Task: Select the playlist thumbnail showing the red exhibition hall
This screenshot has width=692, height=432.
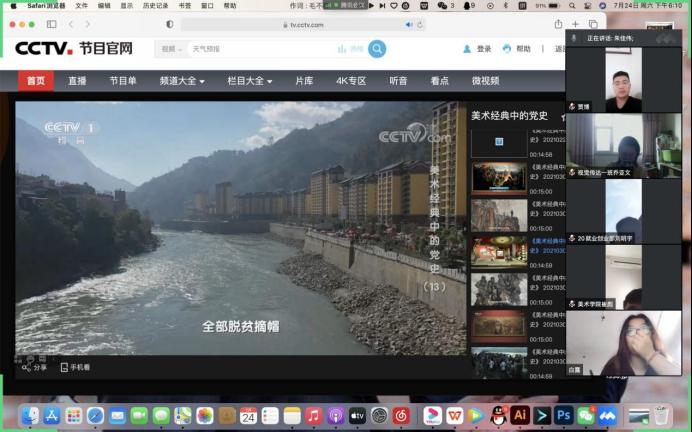Action: (x=499, y=252)
